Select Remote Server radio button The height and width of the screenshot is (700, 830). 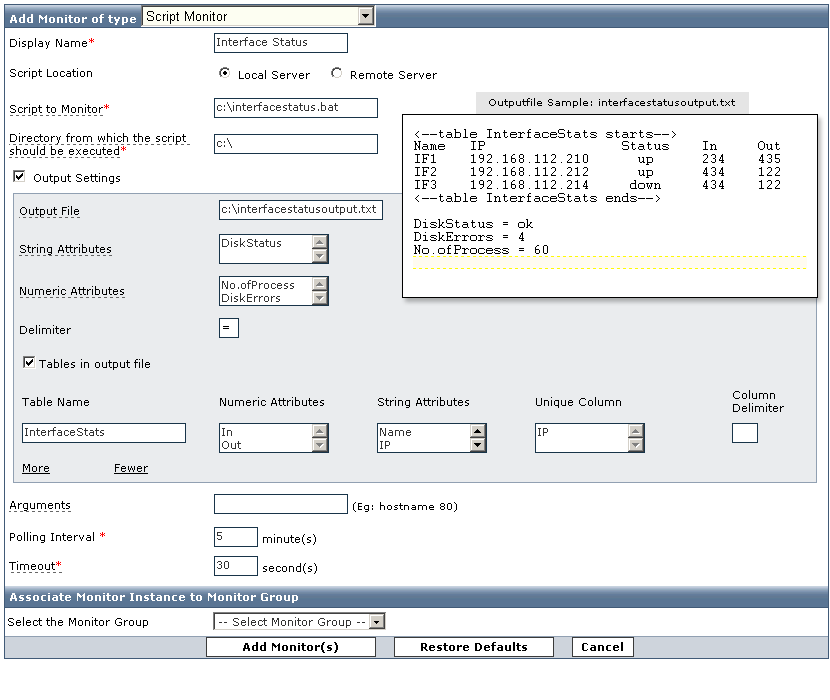(336, 73)
